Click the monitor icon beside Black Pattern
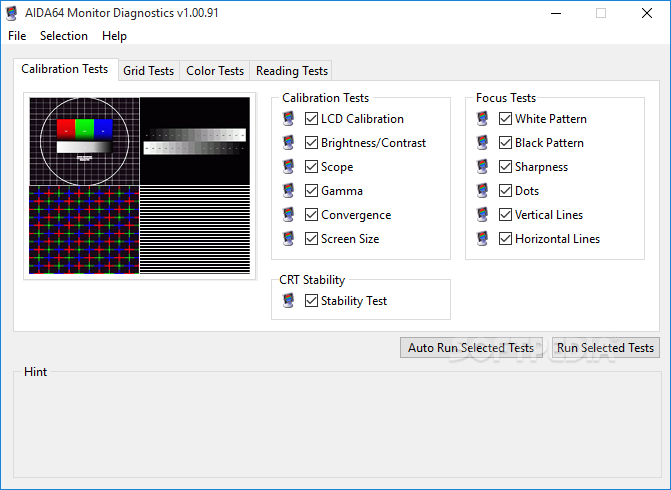671x490 pixels. [483, 143]
